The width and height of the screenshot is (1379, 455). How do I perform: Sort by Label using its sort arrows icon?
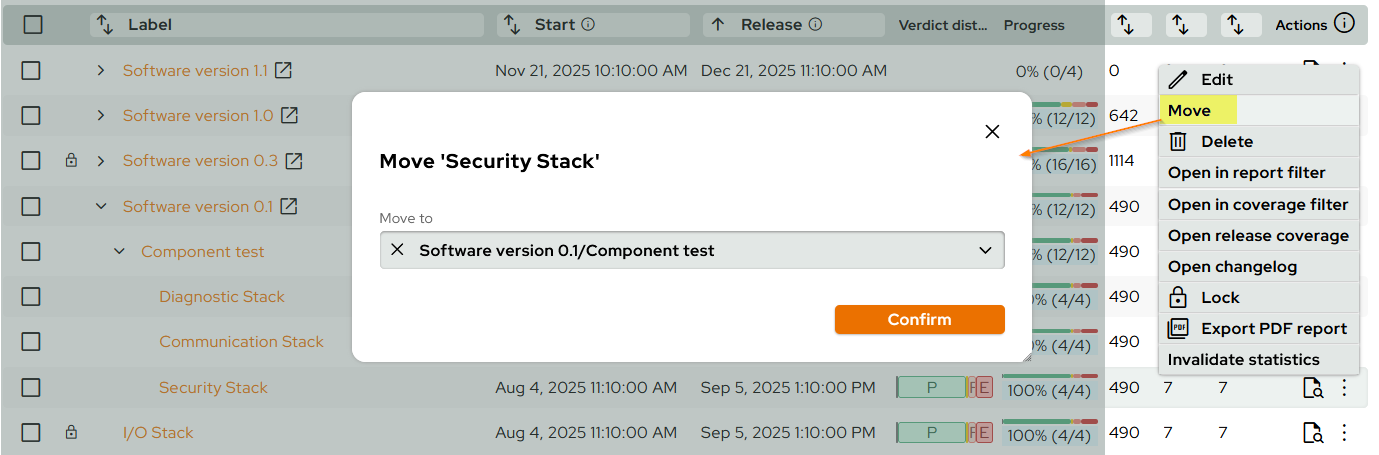(105, 24)
